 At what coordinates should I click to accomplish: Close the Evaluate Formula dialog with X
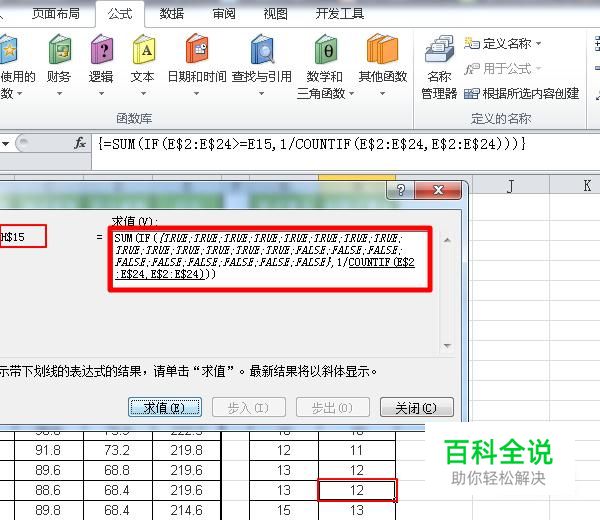438,190
